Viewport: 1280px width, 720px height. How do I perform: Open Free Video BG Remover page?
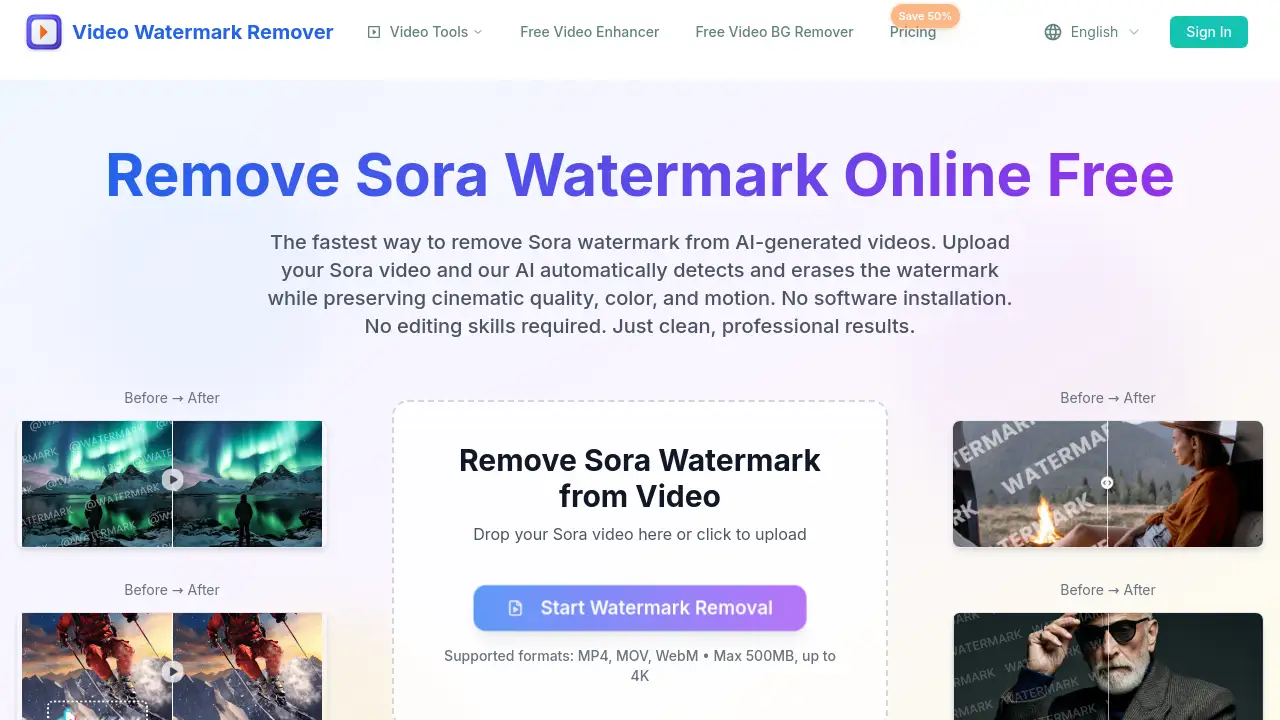point(774,32)
